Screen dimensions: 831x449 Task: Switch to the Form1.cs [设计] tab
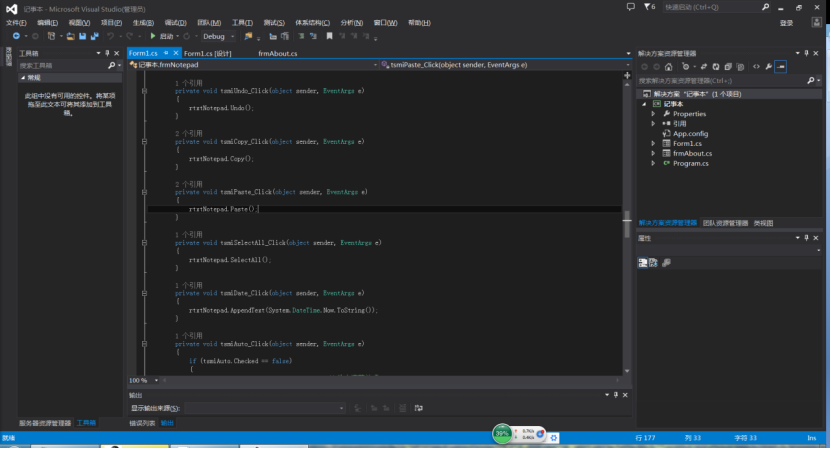pos(208,53)
